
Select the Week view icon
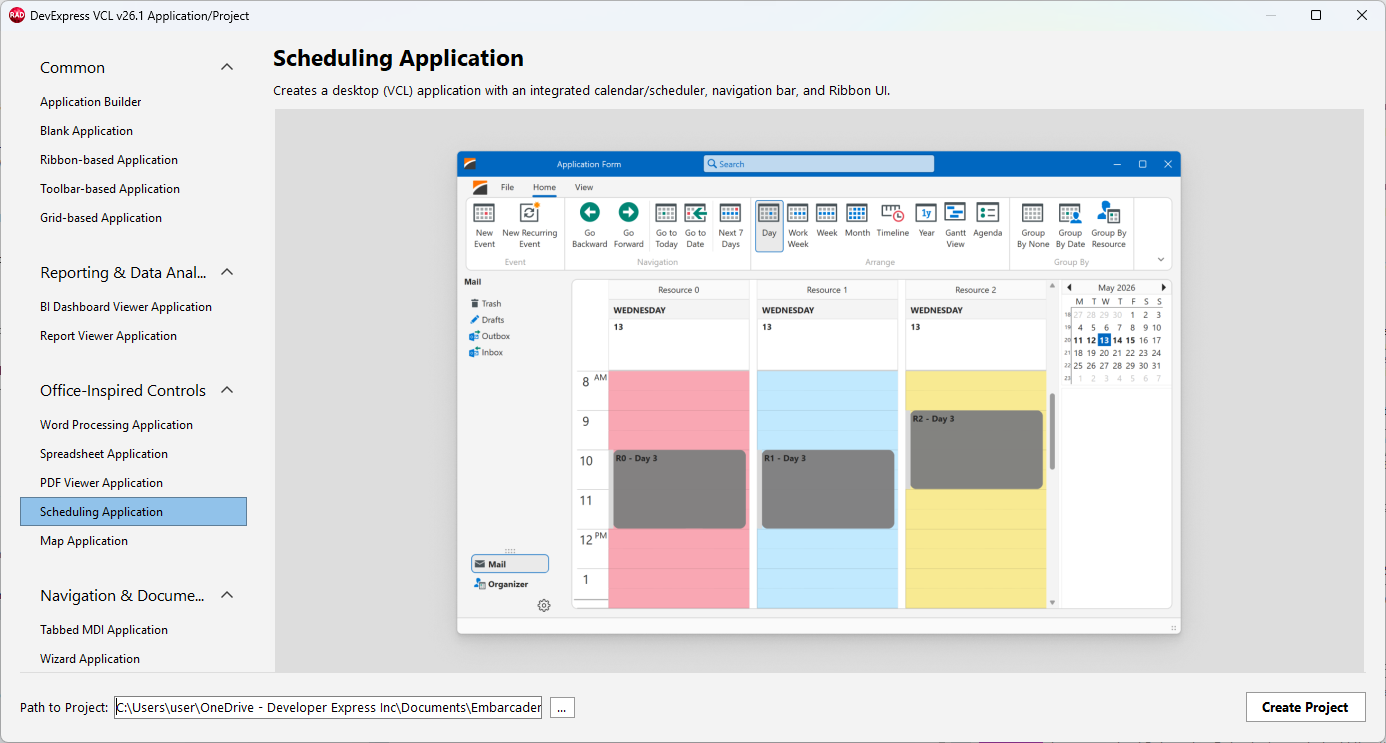coord(826,213)
